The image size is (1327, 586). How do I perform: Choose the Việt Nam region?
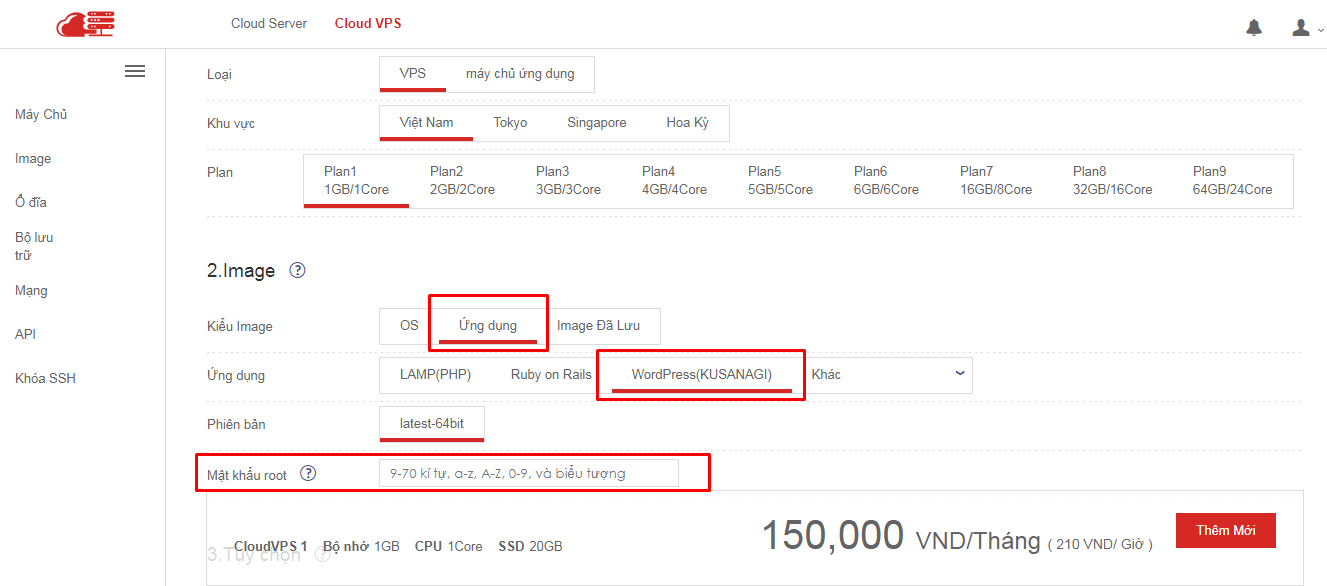click(427, 122)
